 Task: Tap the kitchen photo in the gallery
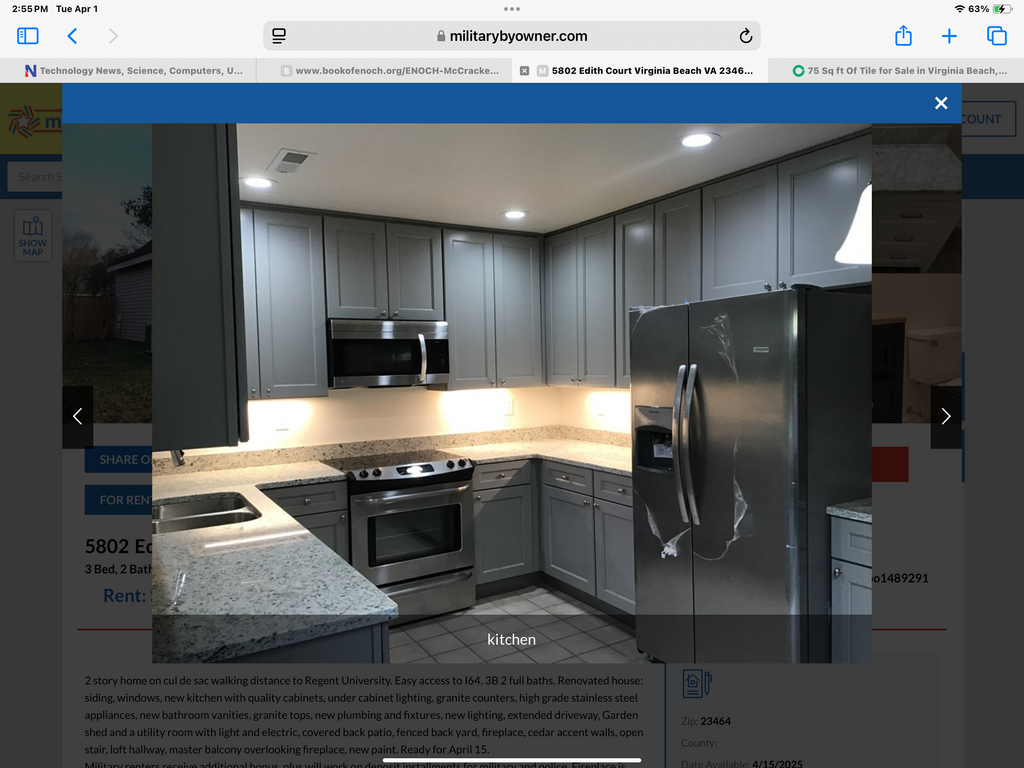pyautogui.click(x=512, y=393)
